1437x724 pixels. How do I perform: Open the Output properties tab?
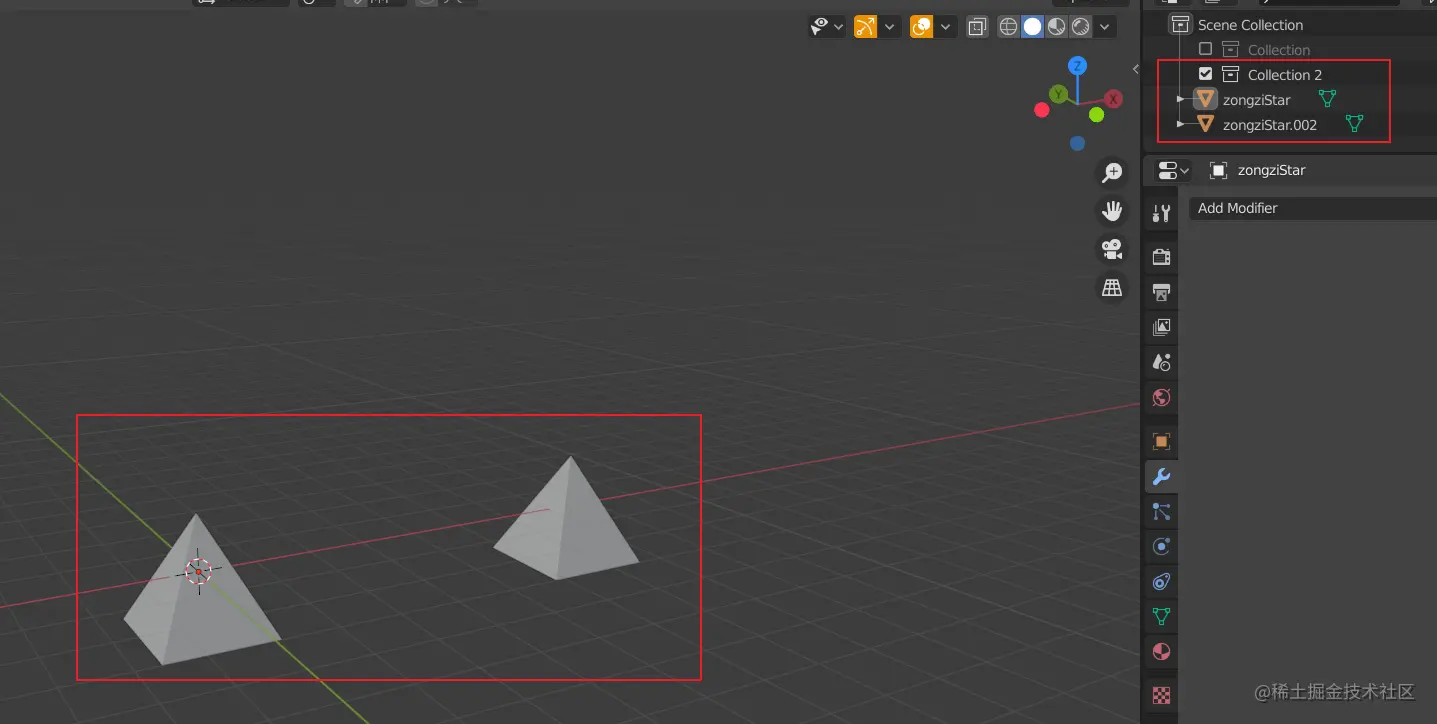[x=1161, y=292]
